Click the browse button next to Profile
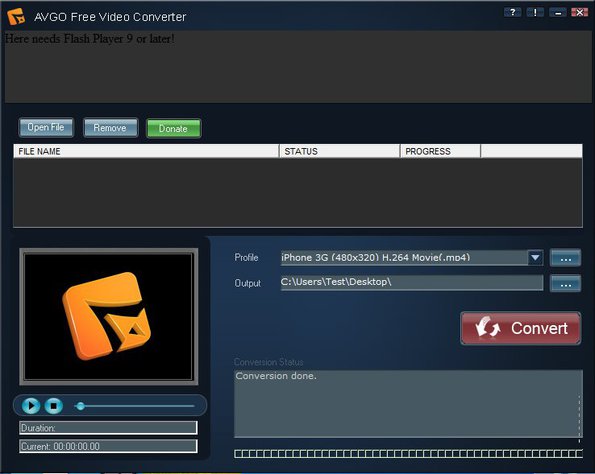The height and width of the screenshot is (474, 595). (565, 258)
